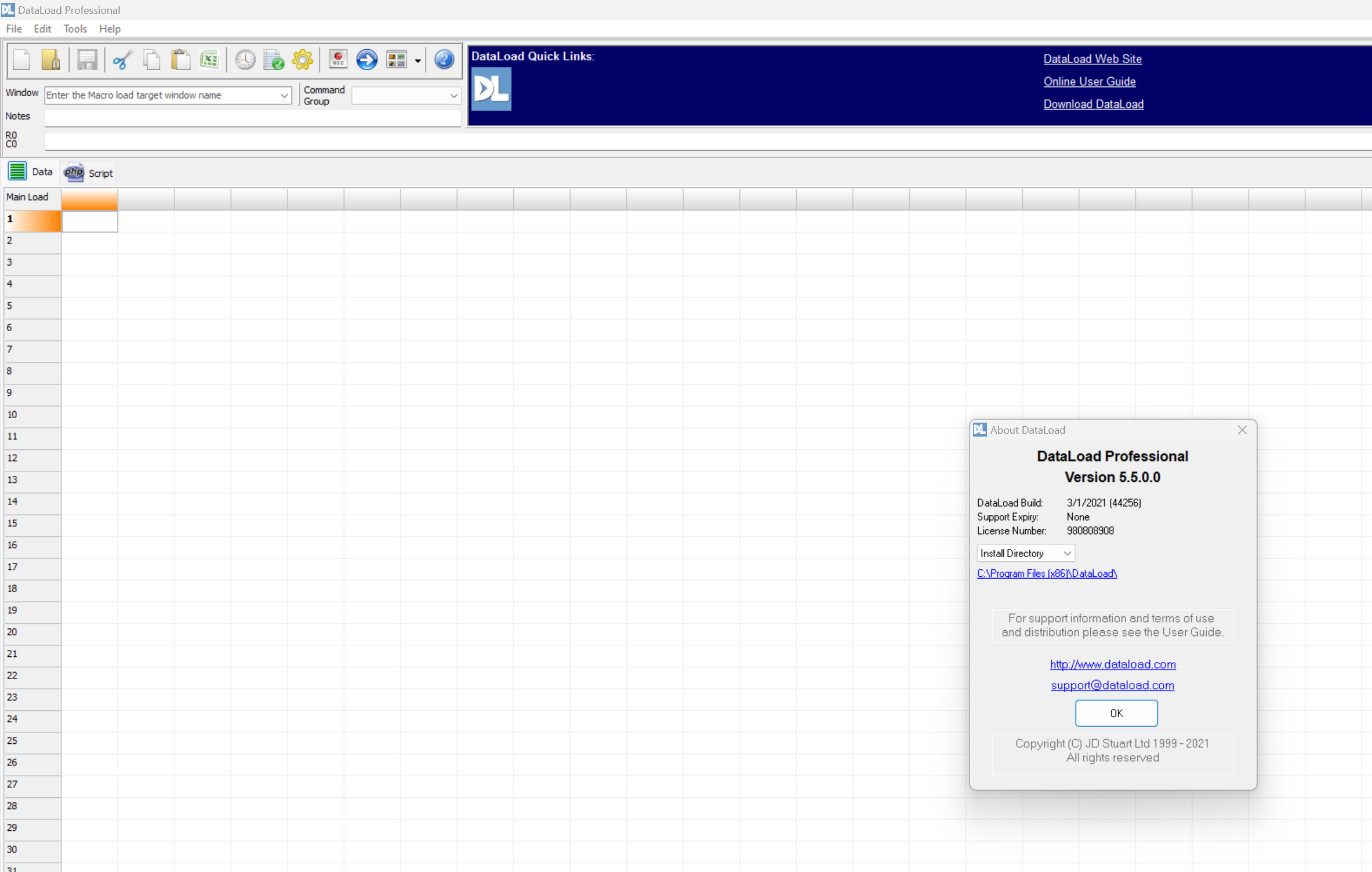The width and height of the screenshot is (1372, 872).
Task: Click the clock delays icon
Action: click(245, 60)
